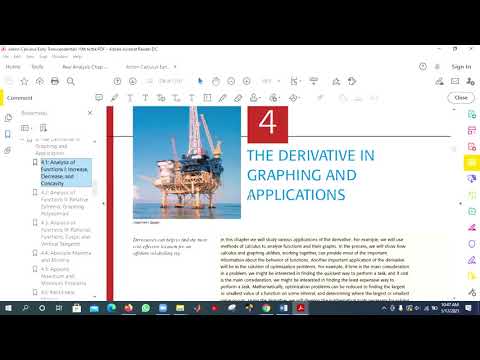Screen dimensions: 480x360
Task: Close the Bookmarks panel
Action: pyautogui.click(x=90, y=113)
